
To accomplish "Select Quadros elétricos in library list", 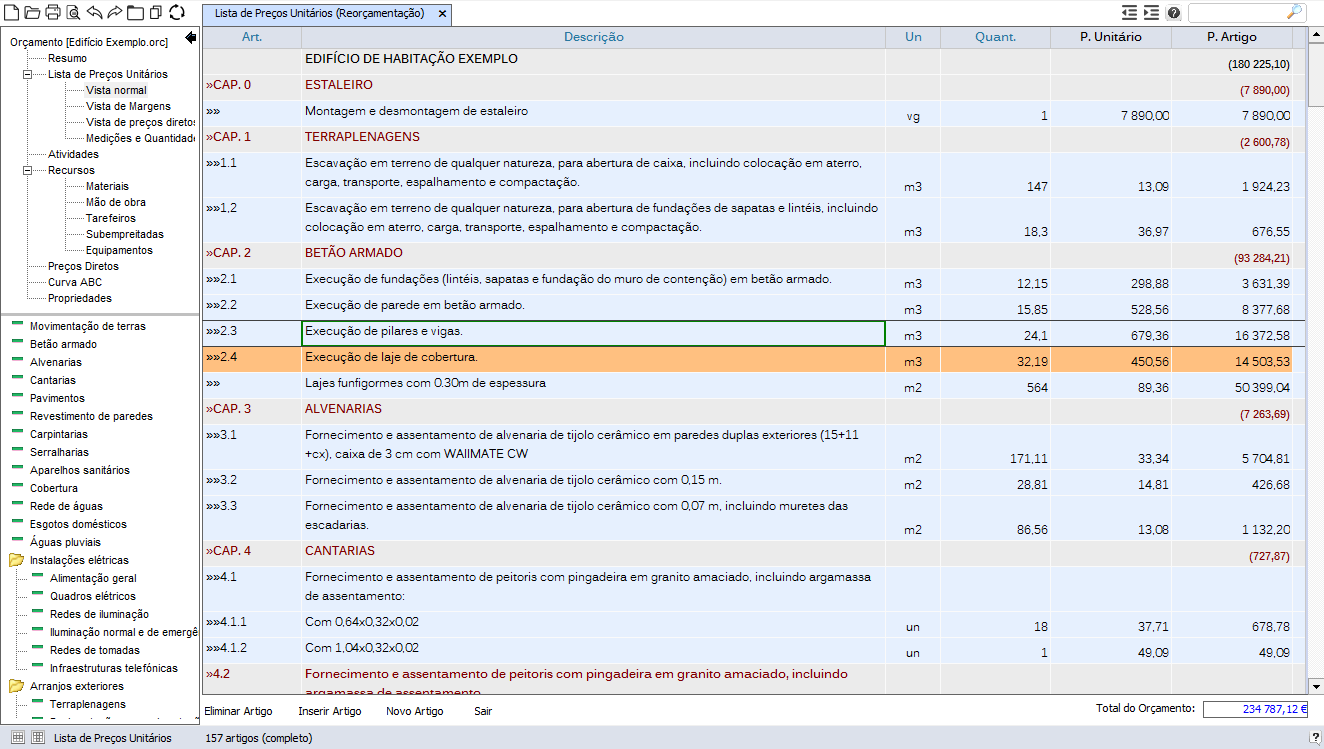I will [93, 596].
